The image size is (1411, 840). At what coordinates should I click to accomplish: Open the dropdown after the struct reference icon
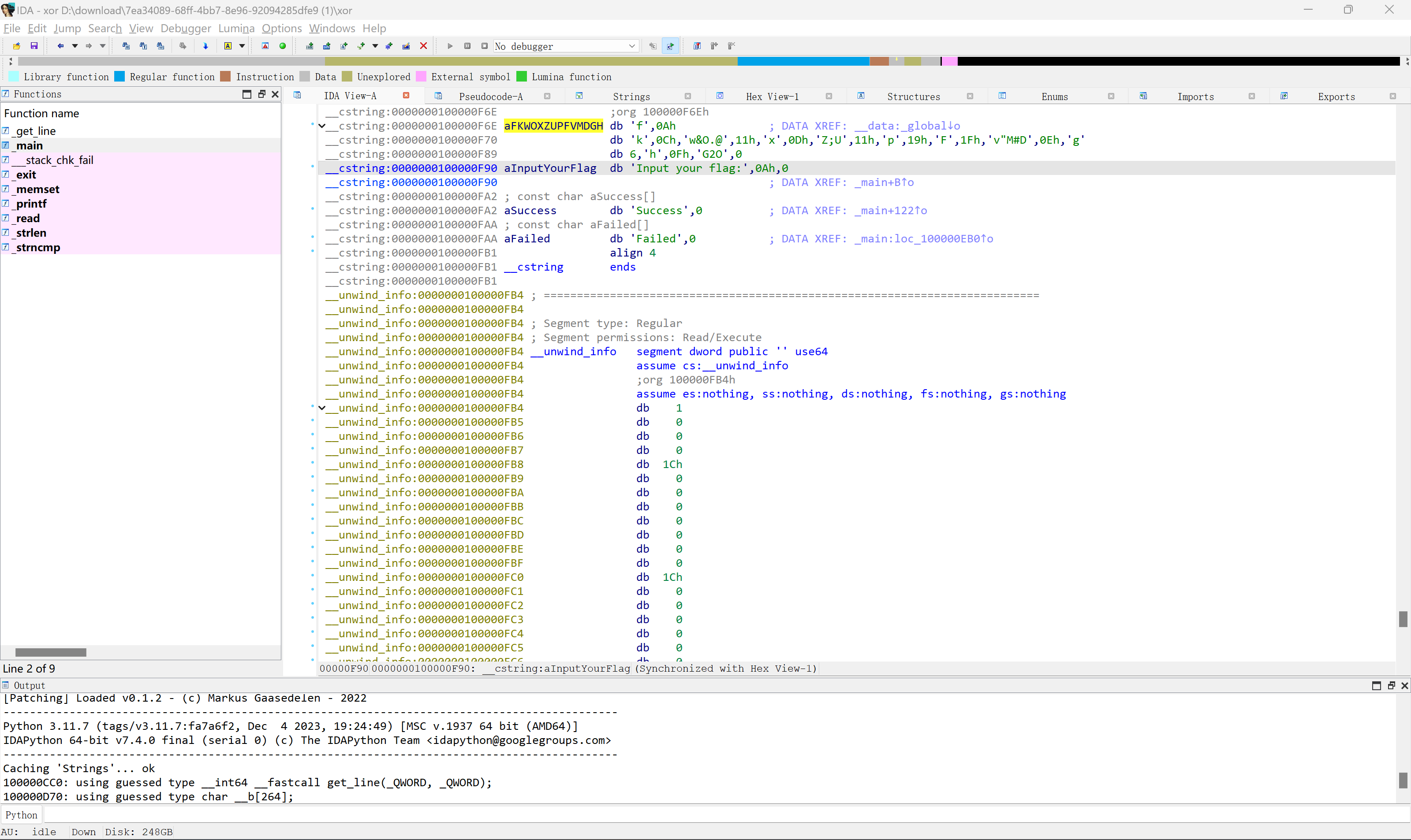tap(375, 46)
